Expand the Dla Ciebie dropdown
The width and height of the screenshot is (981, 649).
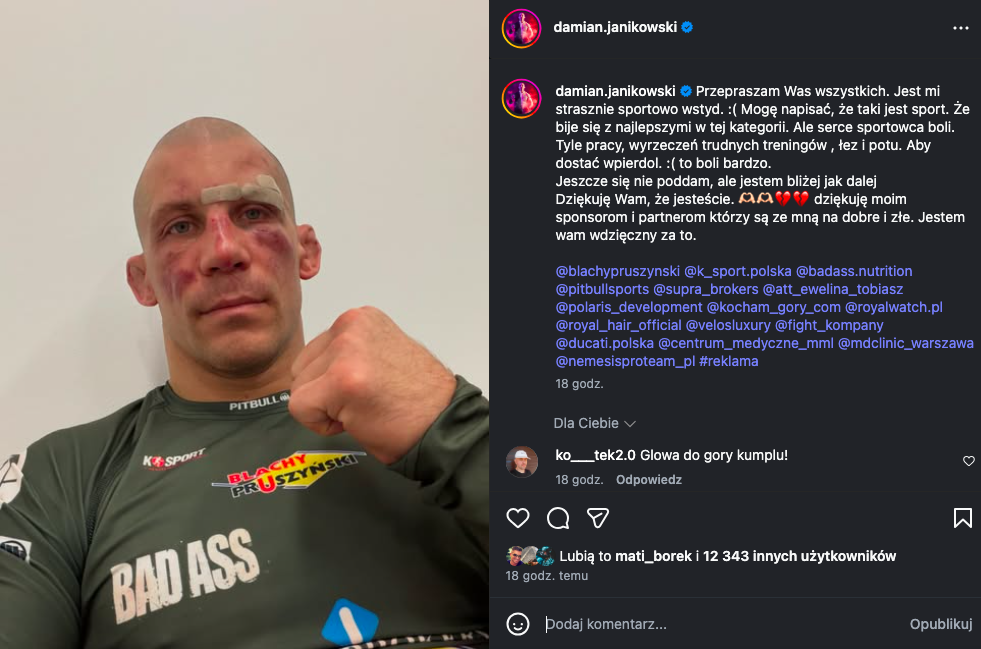pyautogui.click(x=594, y=424)
